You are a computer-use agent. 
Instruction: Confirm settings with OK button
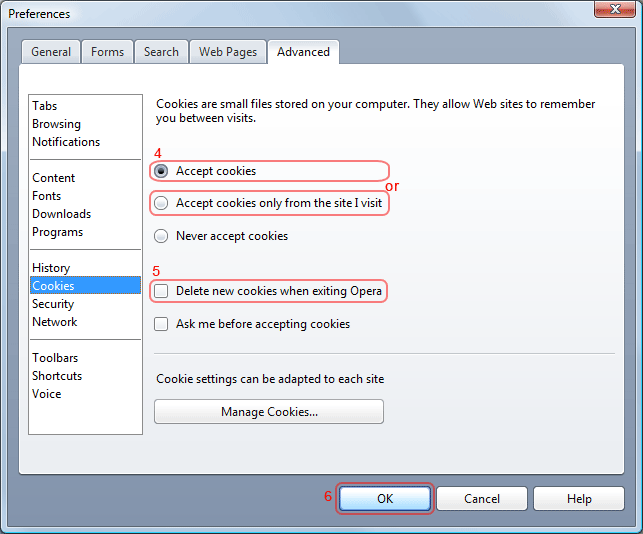385,498
